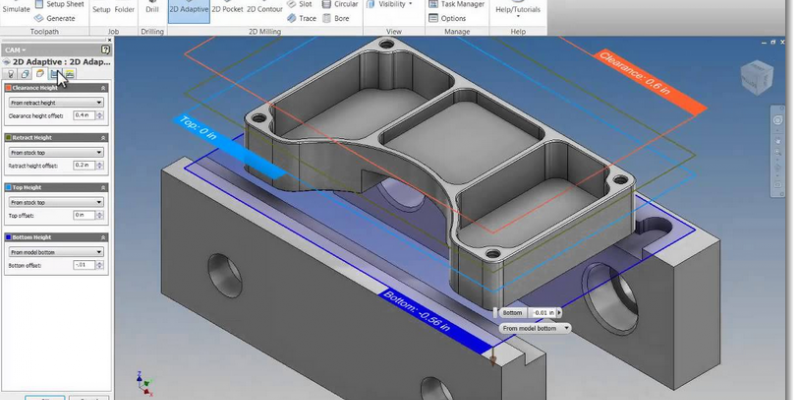Viewport: 800px width, 400px height.
Task: Click the Clearance height offset field
Action: point(87,115)
